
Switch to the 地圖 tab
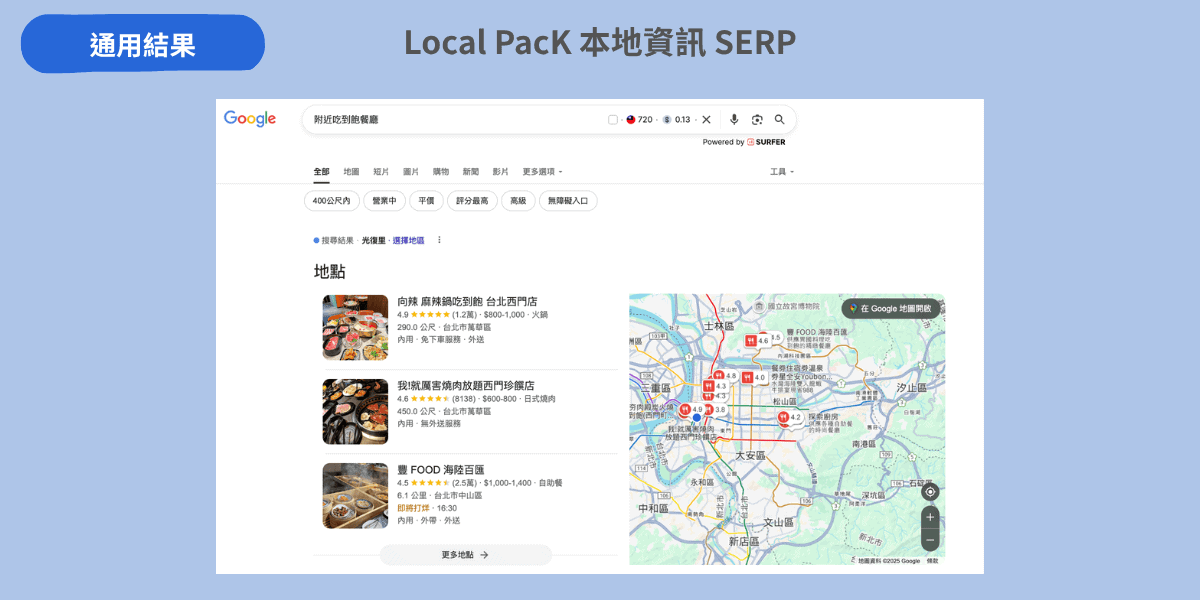tap(349, 171)
